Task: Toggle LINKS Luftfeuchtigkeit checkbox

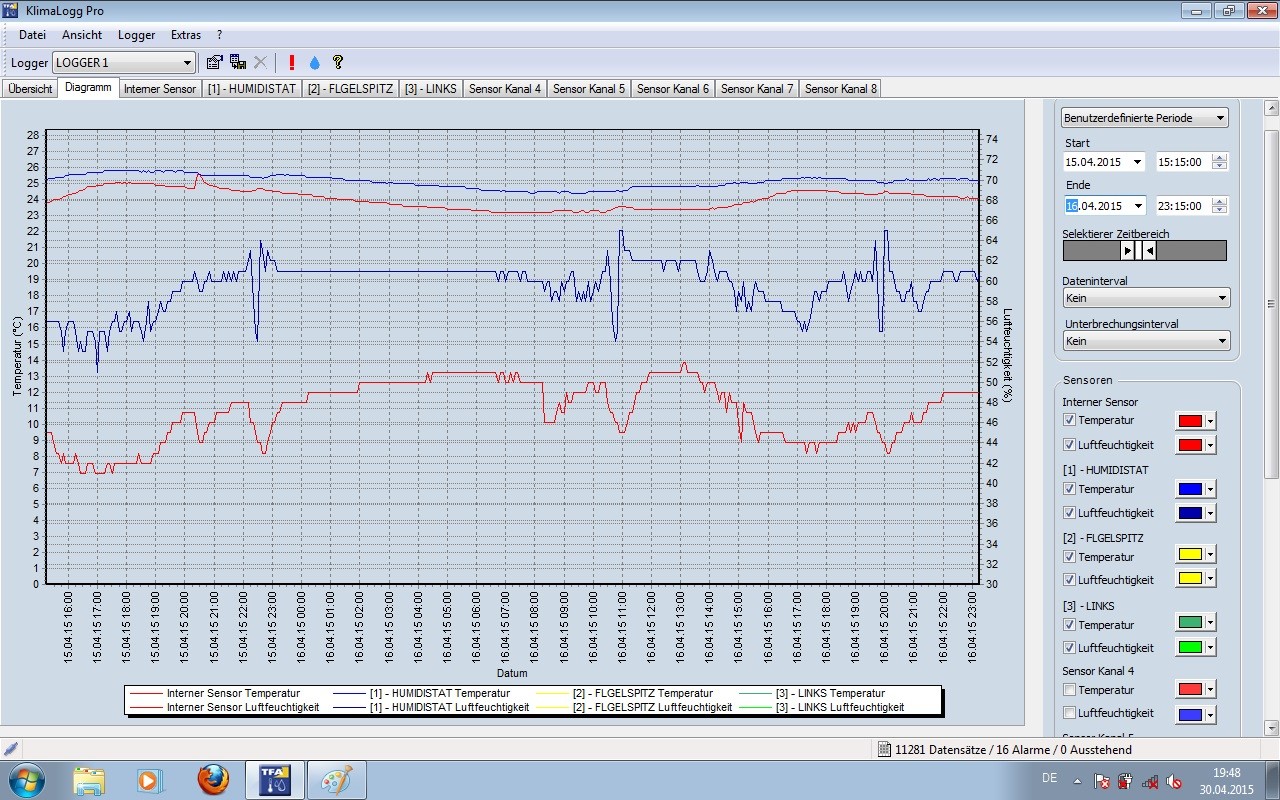Action: (x=1070, y=647)
